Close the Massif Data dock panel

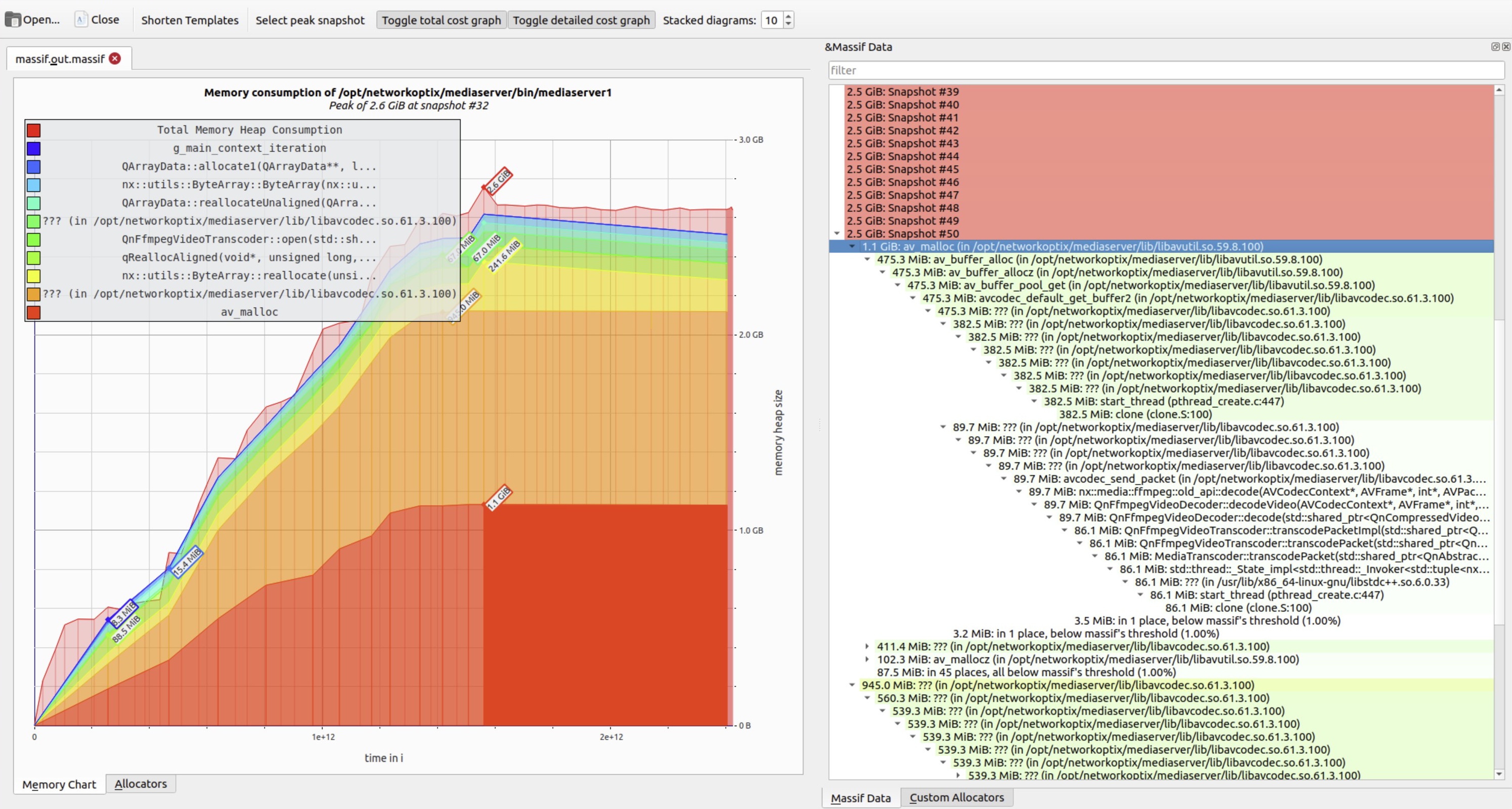(1505, 47)
